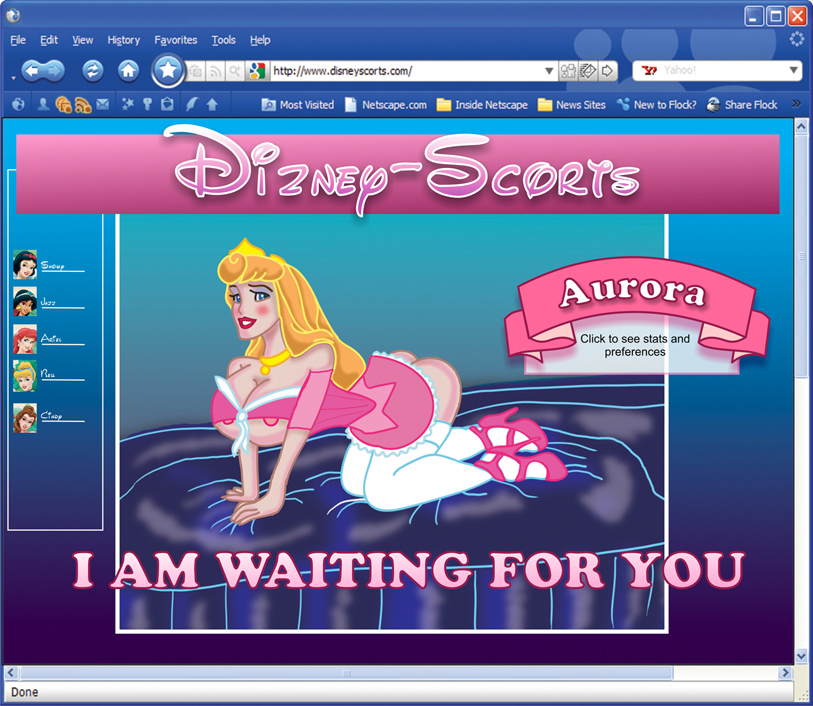Screen dimensions: 813x706
Task: Open the Most Visited bookmark
Action: pyautogui.click(x=298, y=104)
